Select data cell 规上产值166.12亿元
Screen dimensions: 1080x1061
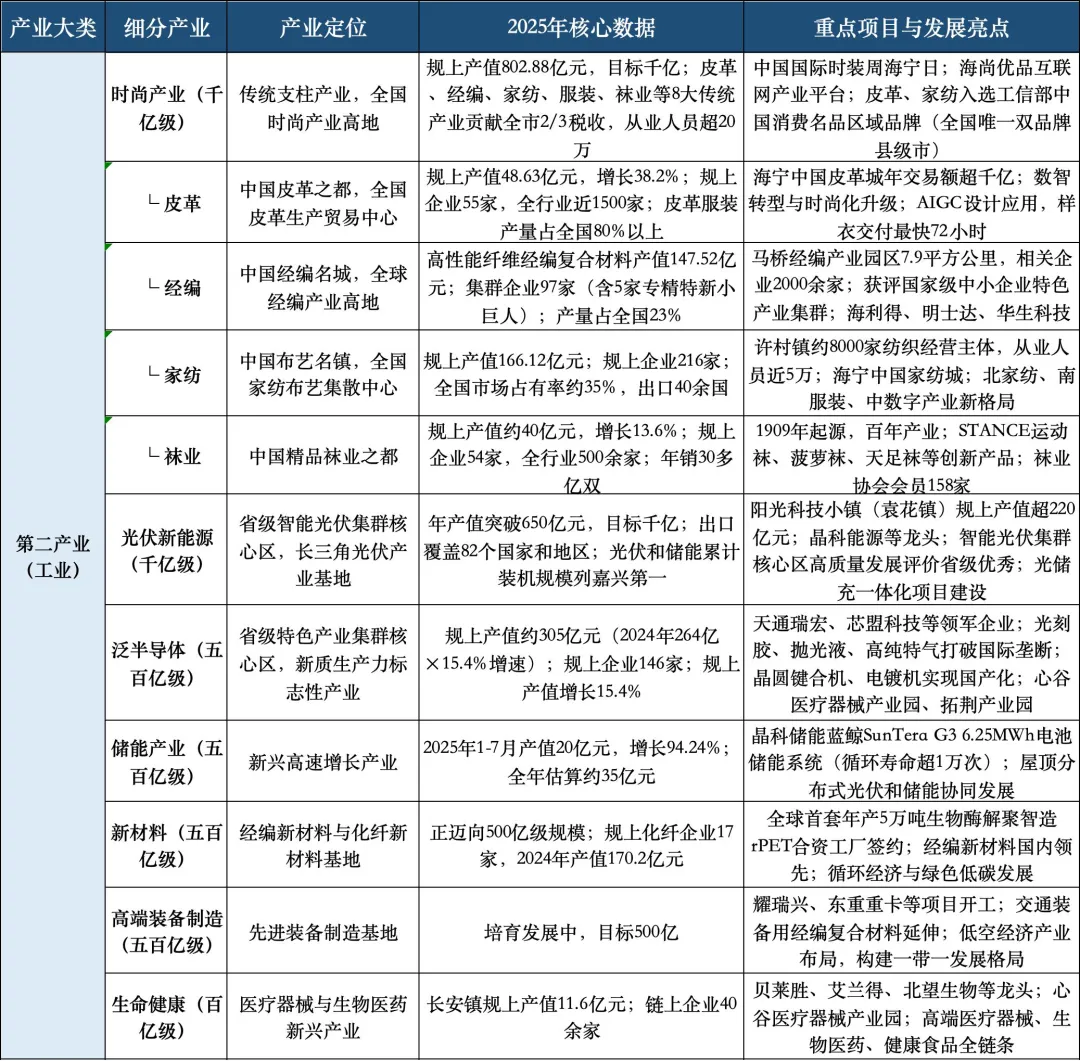[x=581, y=373]
